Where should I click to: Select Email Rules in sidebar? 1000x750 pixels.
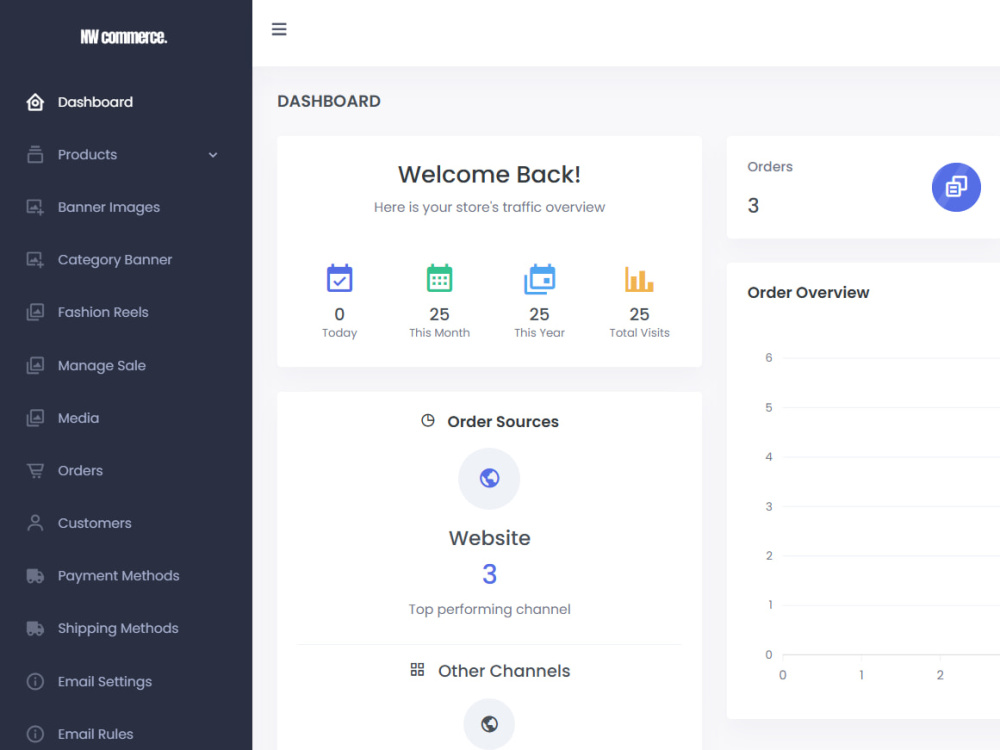(x=96, y=734)
